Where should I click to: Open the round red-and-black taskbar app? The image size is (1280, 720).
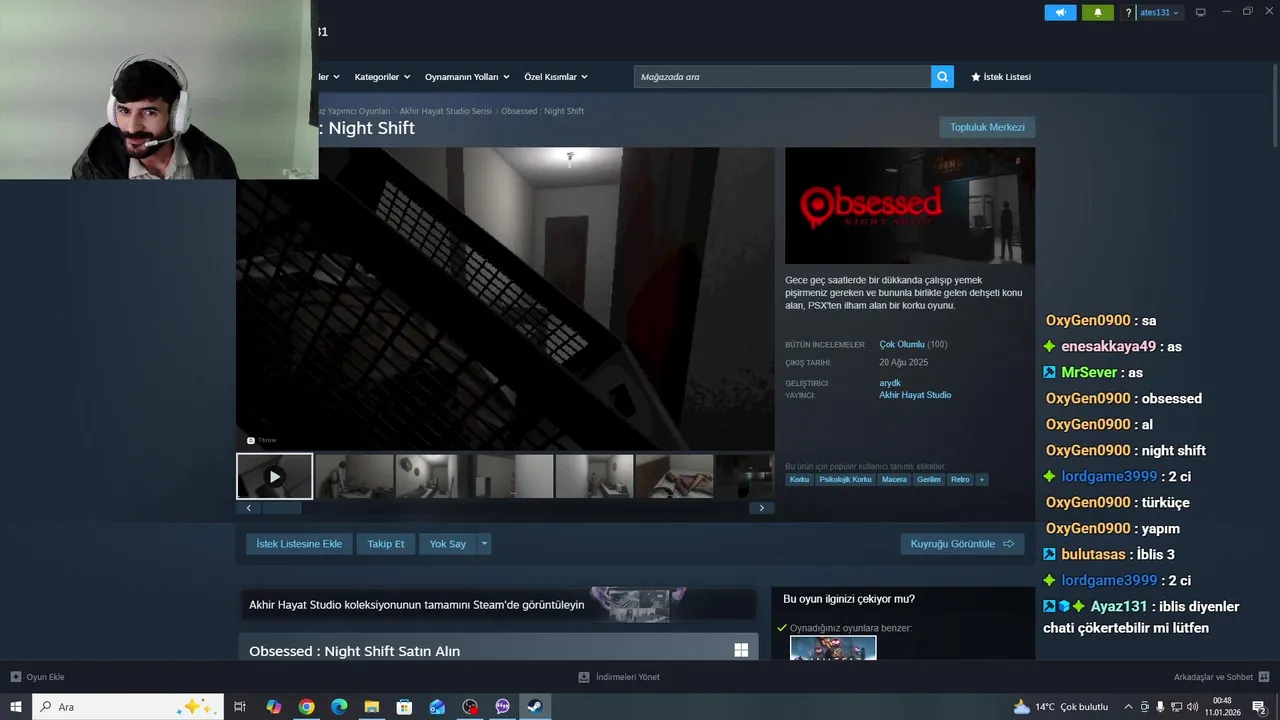point(470,707)
